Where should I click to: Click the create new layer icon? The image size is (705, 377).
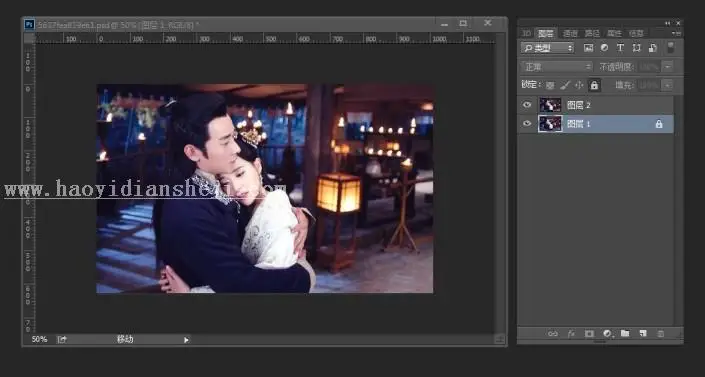(643, 333)
